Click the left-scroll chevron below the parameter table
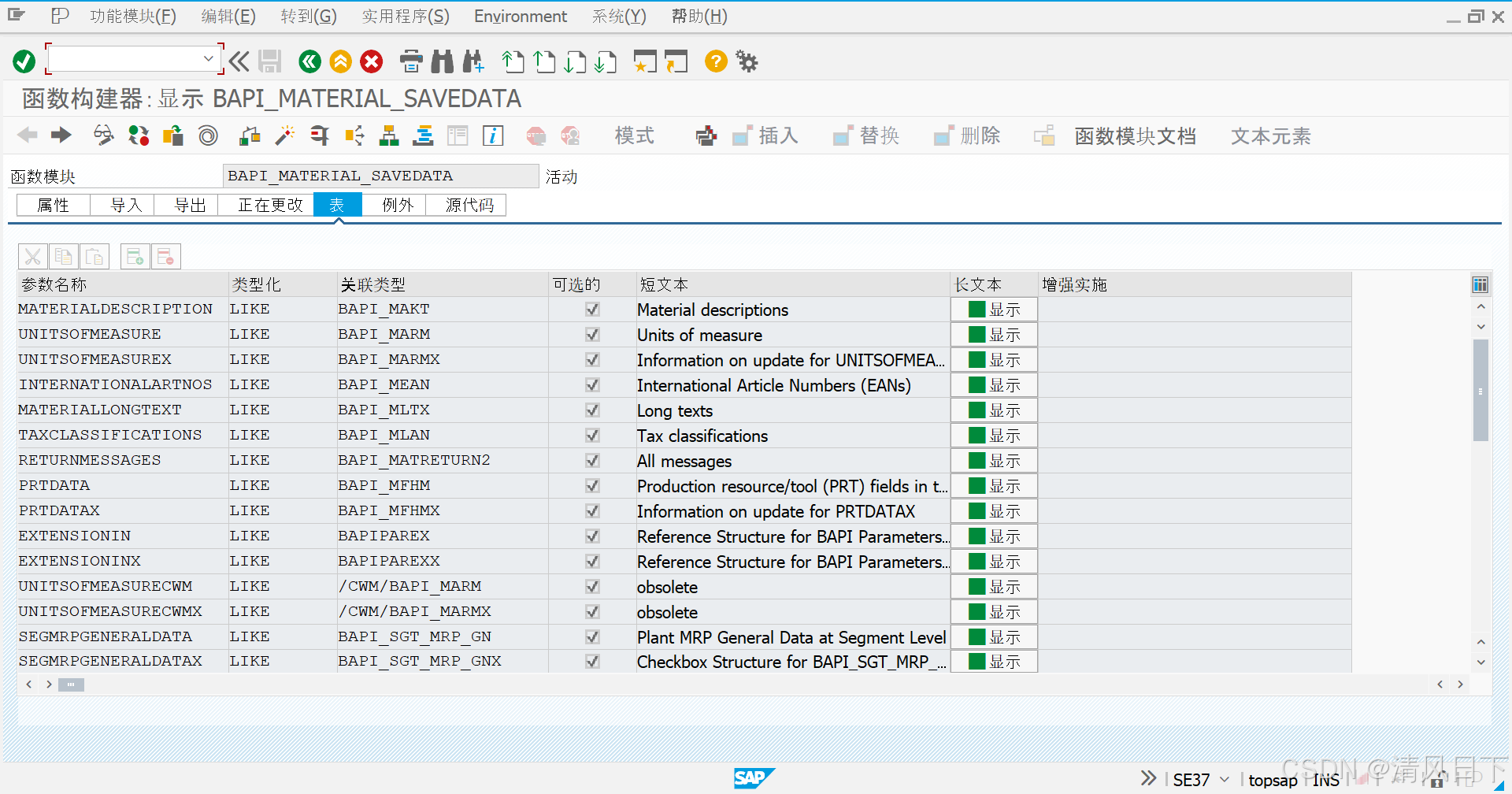The height and width of the screenshot is (794, 1512). 28,685
